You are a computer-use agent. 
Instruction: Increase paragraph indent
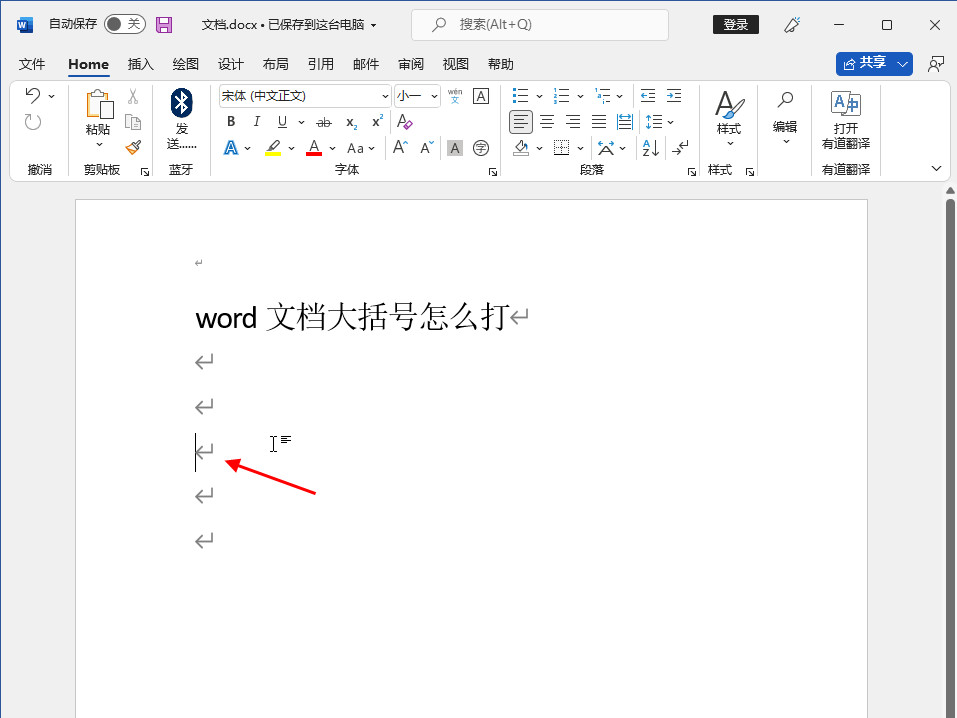pyautogui.click(x=674, y=96)
